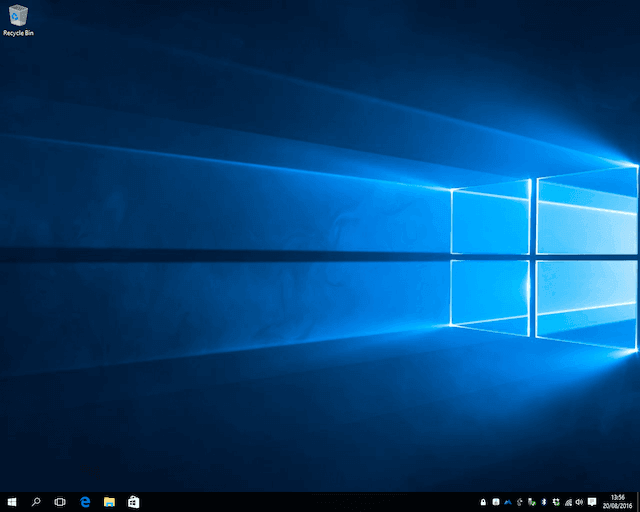Click the Safely Remove Hardware USB icon

(531, 502)
